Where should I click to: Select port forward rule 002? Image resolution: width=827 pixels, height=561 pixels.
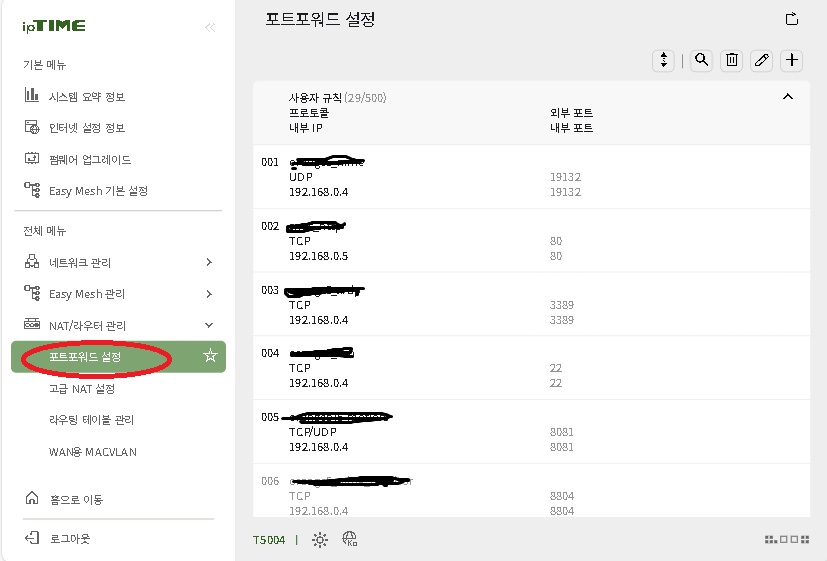[420, 241]
